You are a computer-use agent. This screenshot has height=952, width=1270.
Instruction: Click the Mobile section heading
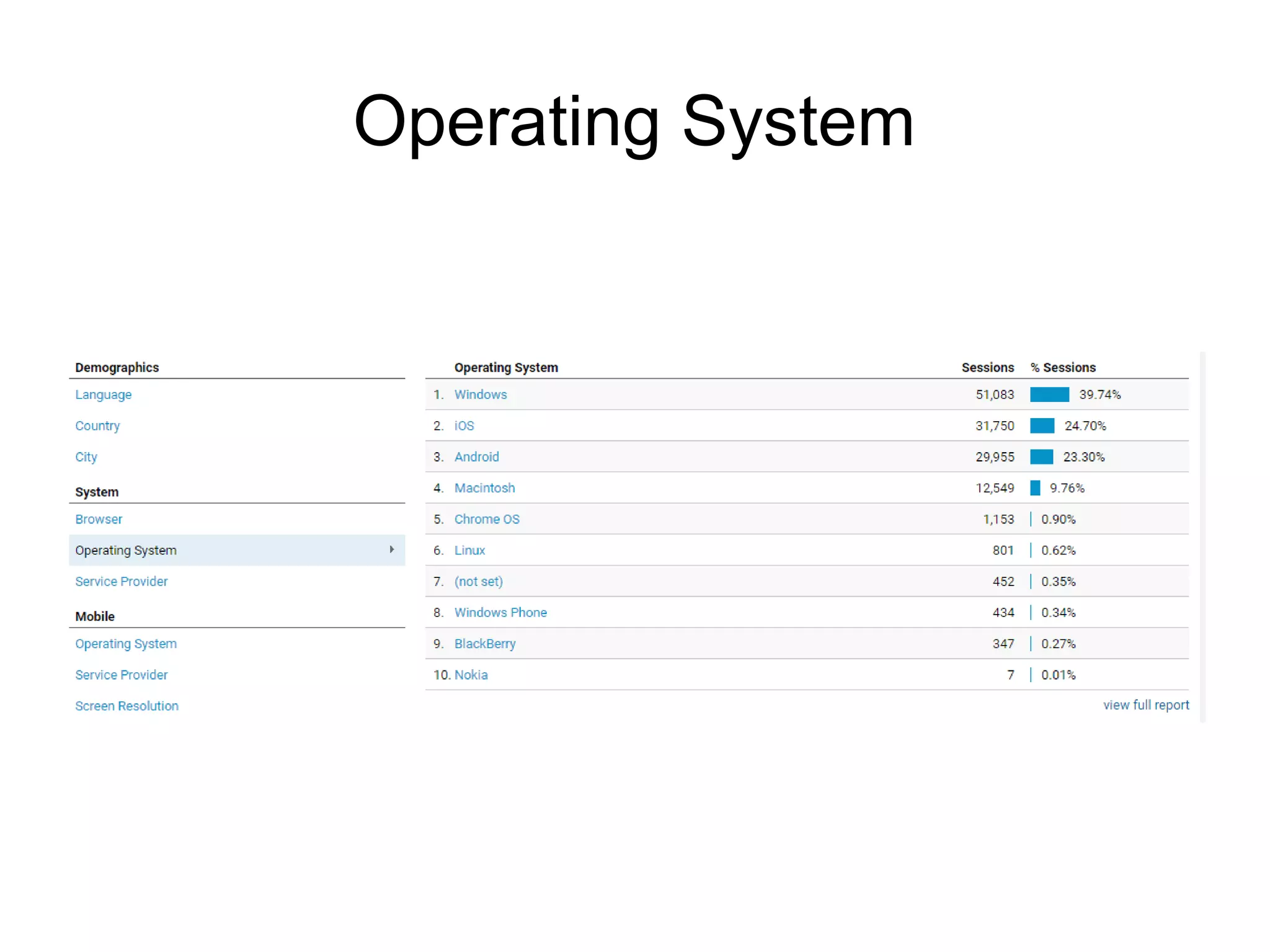[x=95, y=616]
